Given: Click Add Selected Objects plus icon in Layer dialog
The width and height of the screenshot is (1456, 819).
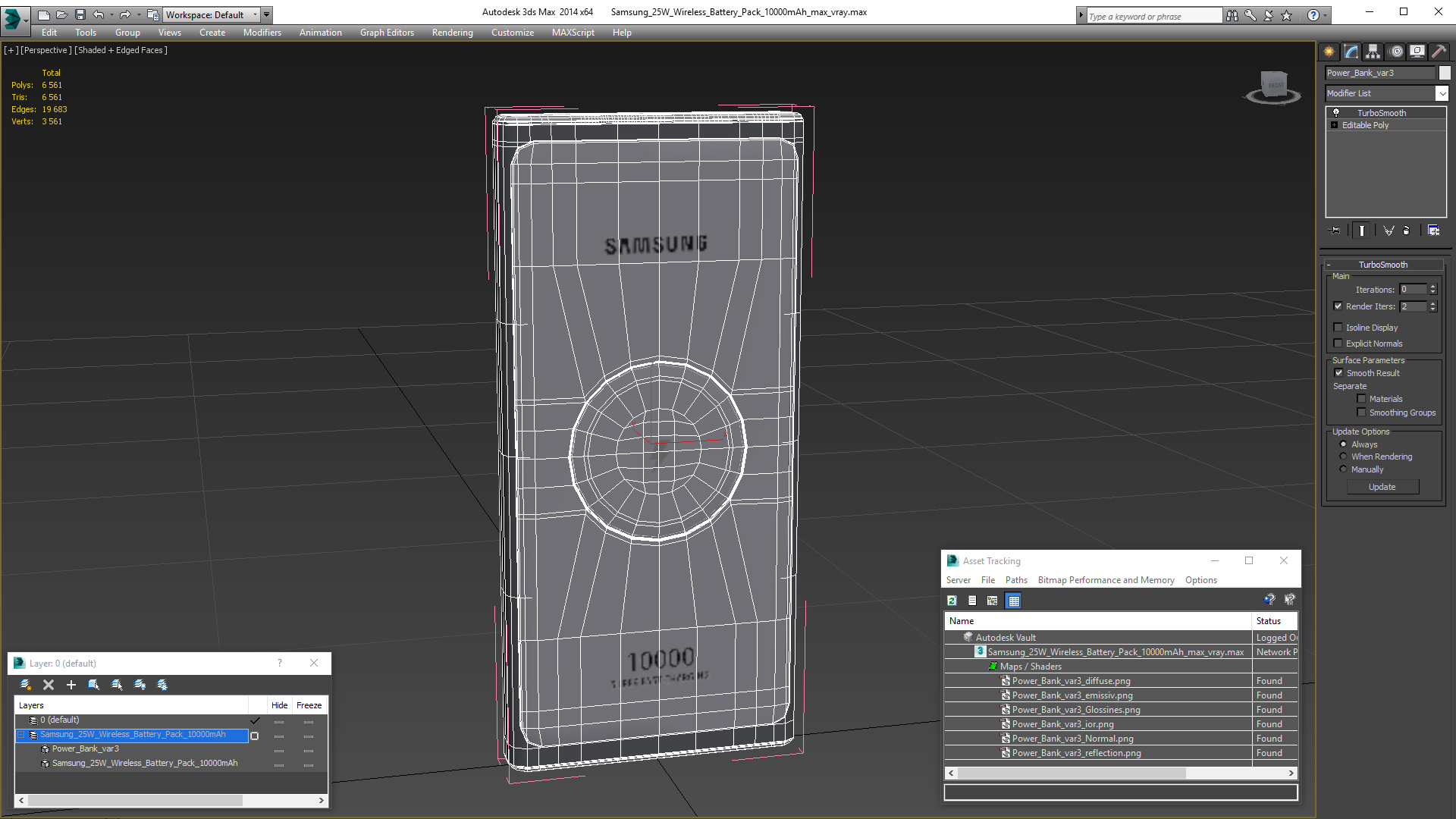Looking at the screenshot, I should pos(71,685).
